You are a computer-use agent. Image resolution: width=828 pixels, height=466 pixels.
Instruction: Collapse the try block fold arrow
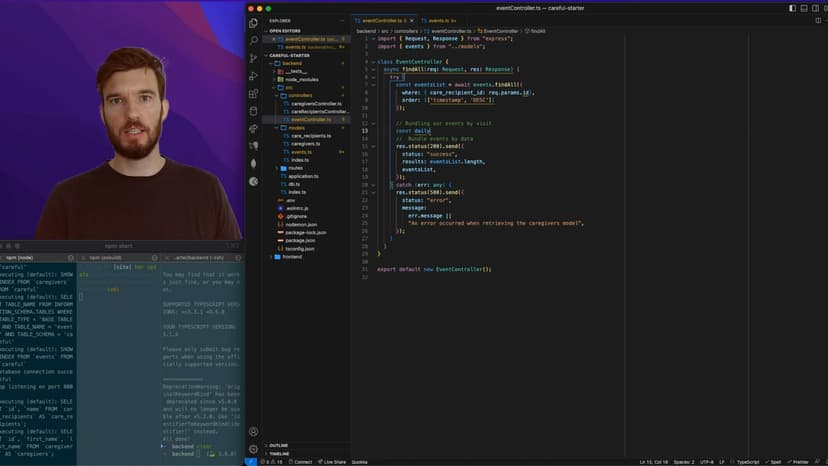pos(375,76)
